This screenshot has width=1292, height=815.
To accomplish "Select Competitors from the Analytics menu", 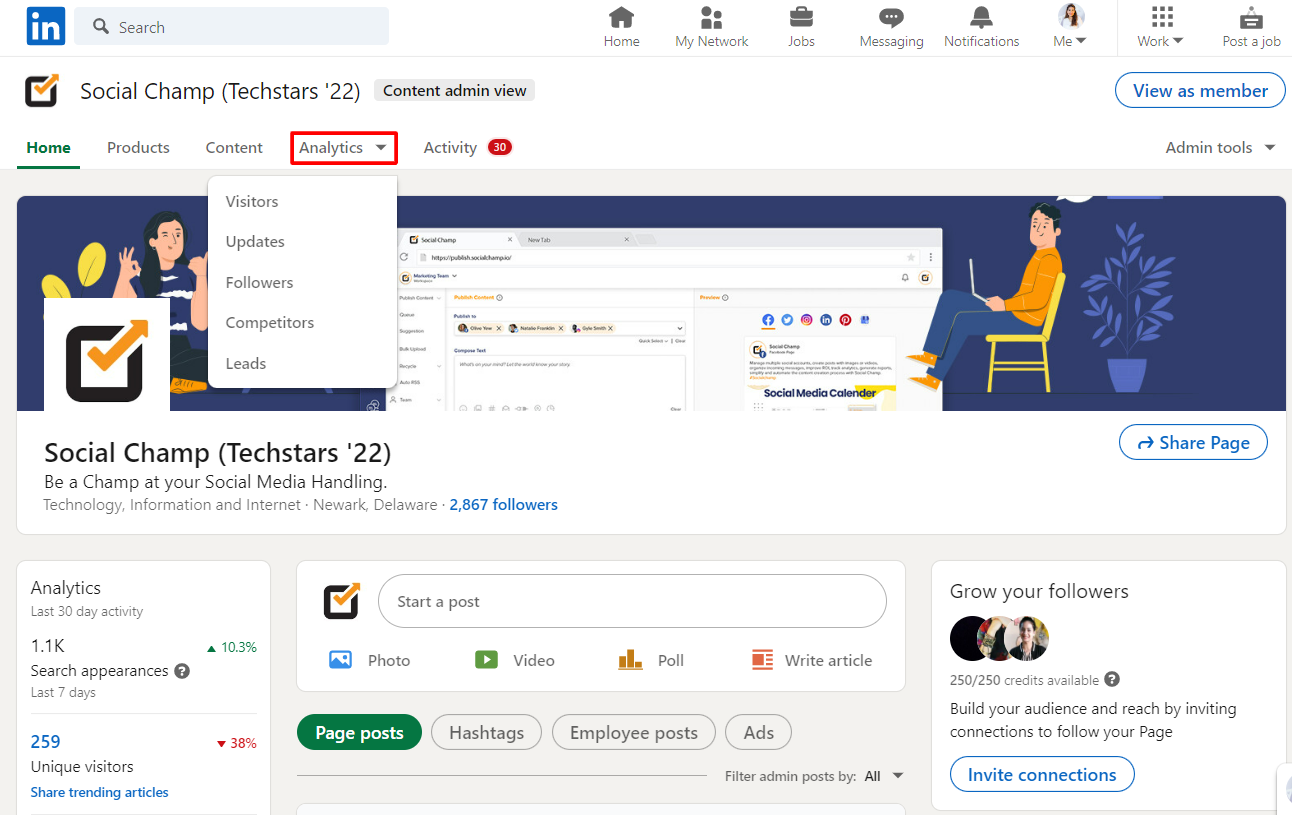I will [x=270, y=322].
